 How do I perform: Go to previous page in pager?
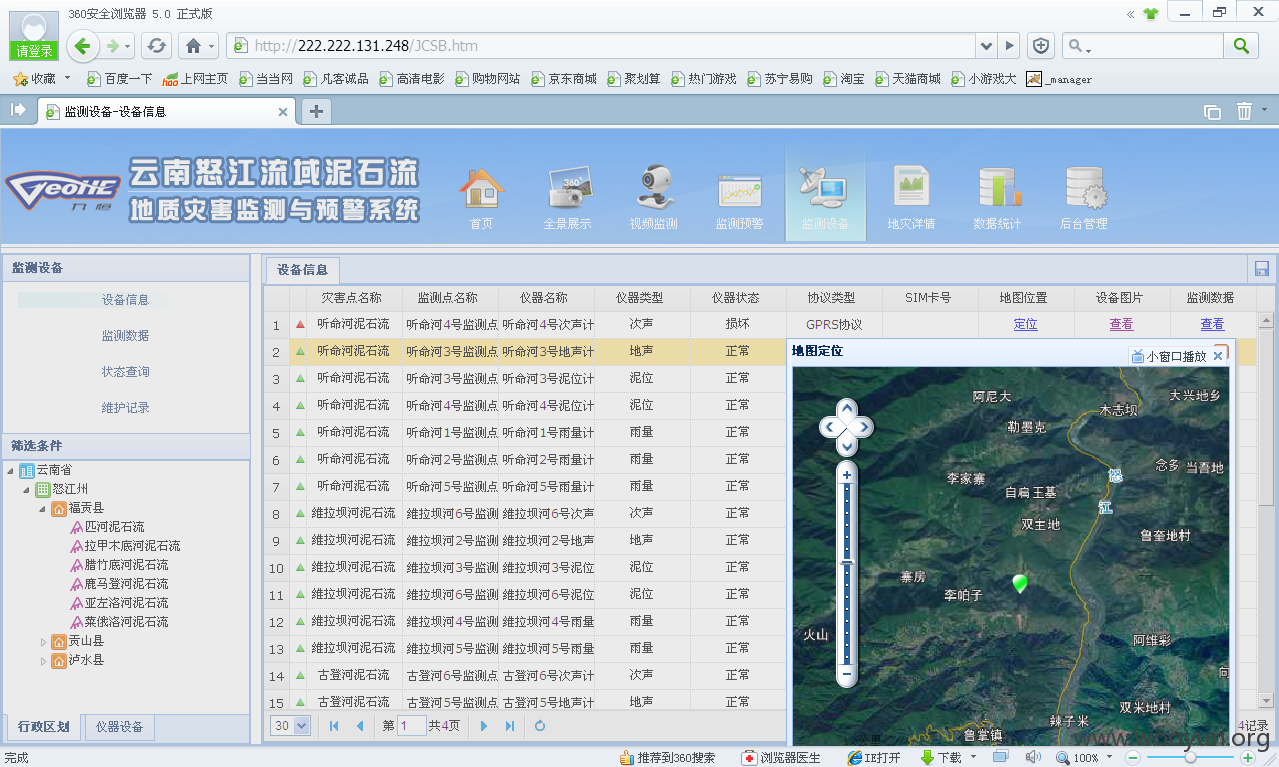coord(360,726)
